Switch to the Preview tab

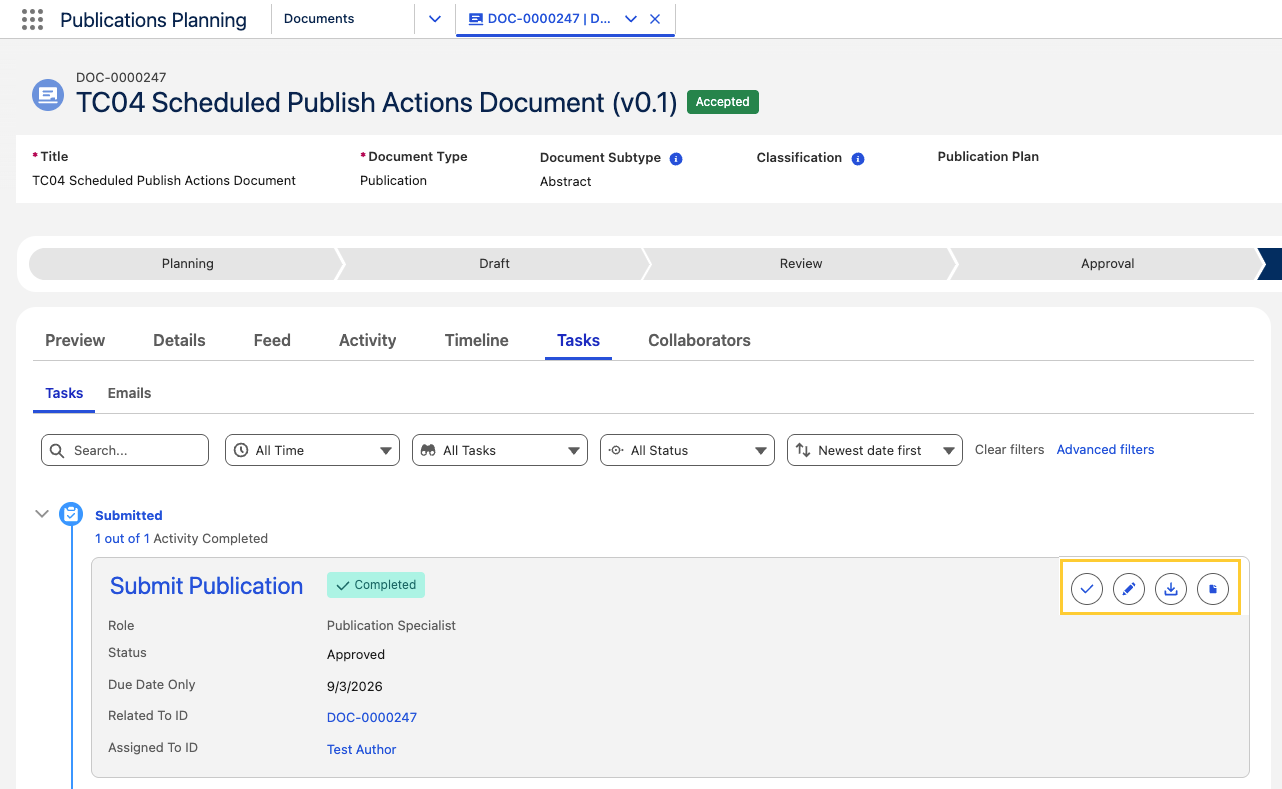pyautogui.click(x=75, y=340)
